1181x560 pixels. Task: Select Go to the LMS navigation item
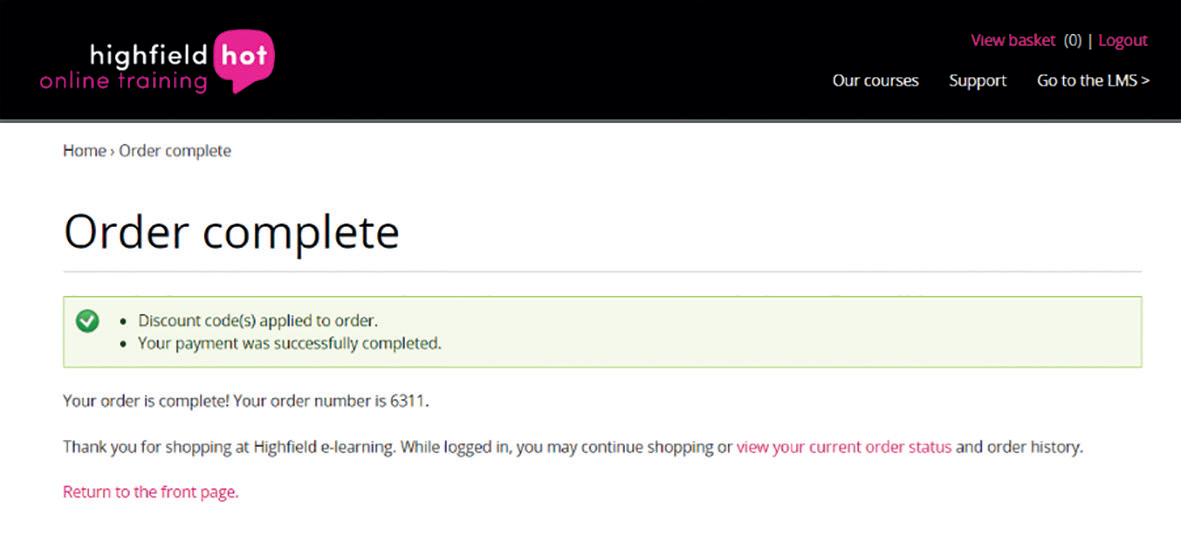tap(1092, 81)
